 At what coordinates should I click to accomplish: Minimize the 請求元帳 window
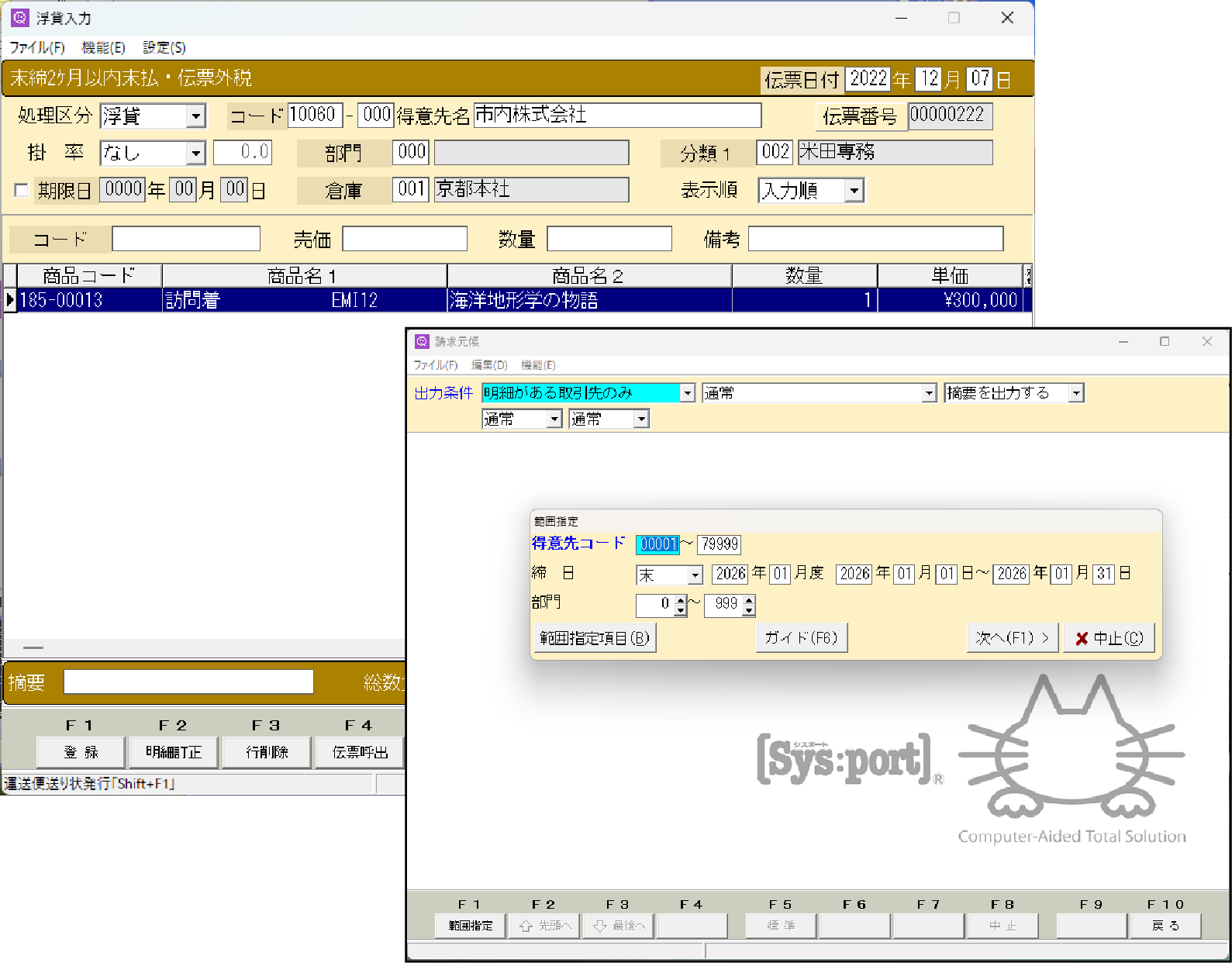pos(1123,341)
